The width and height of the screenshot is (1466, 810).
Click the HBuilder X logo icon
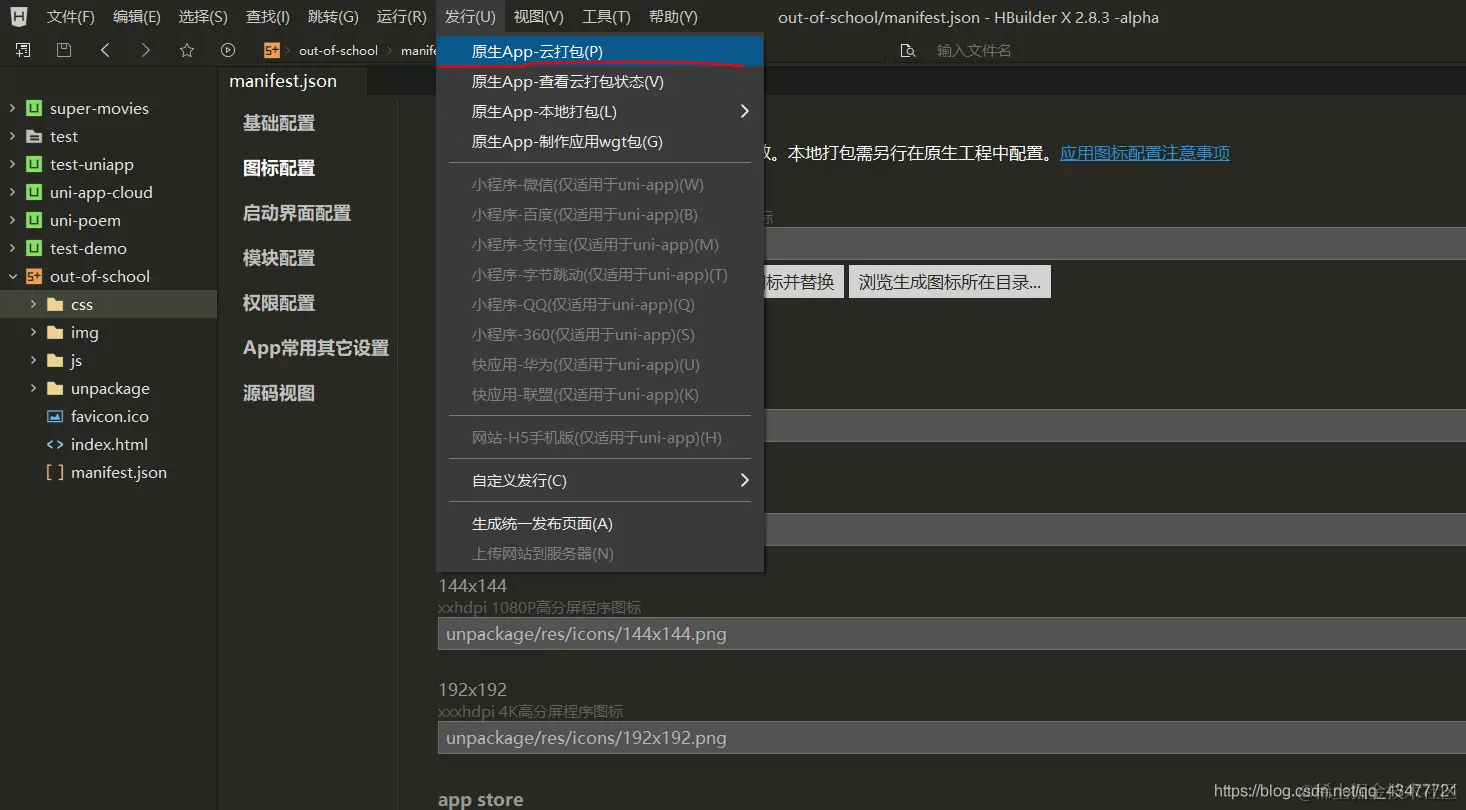[x=19, y=16]
